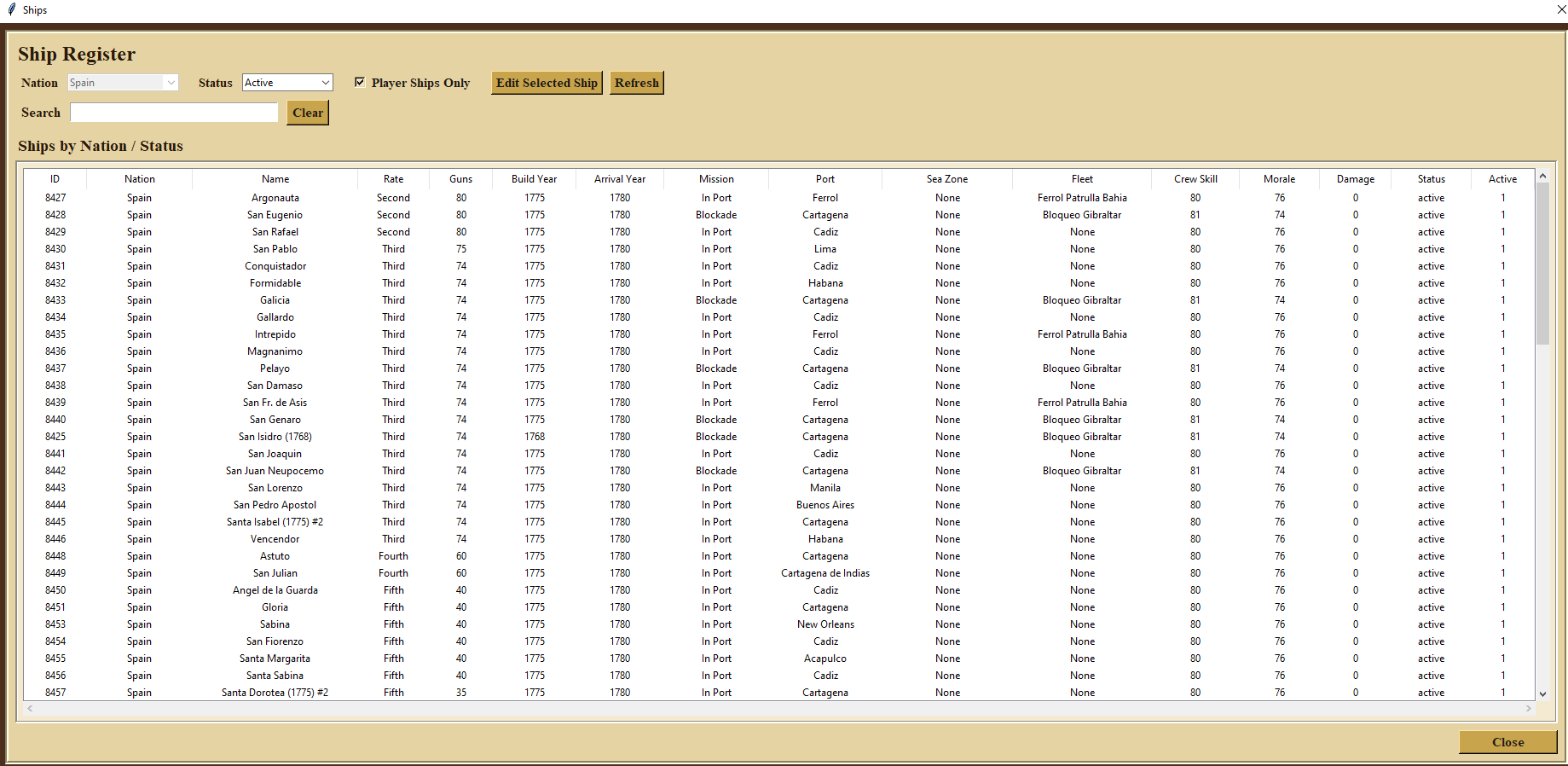Click the Edit Selected Ship button
The width and height of the screenshot is (1568, 766).
point(547,83)
